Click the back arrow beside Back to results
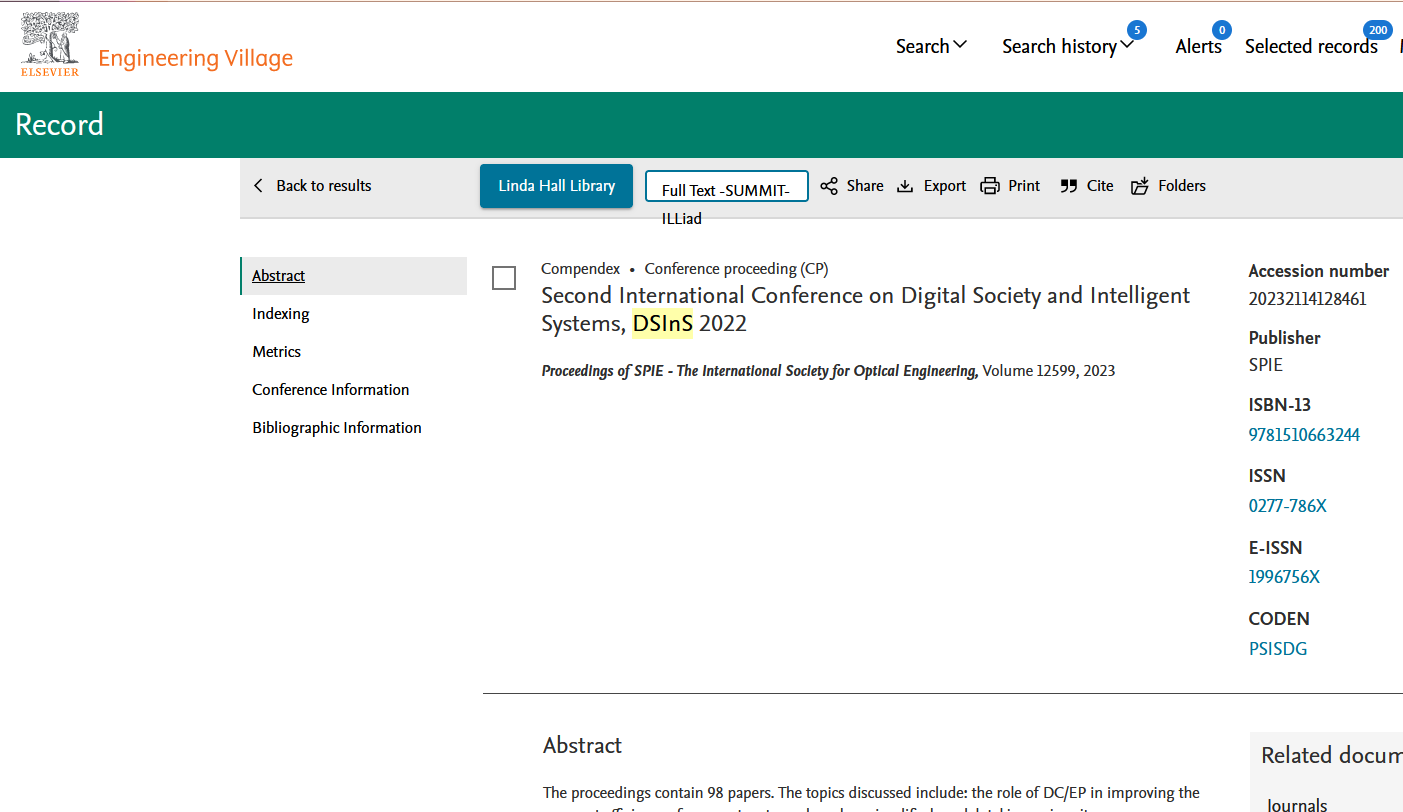The height and width of the screenshot is (812, 1403). (259, 186)
